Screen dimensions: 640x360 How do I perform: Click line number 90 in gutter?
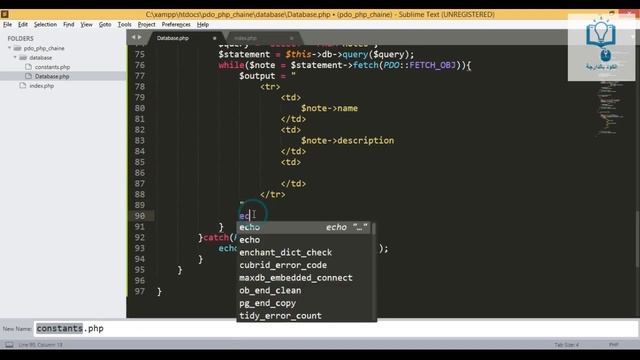140,216
